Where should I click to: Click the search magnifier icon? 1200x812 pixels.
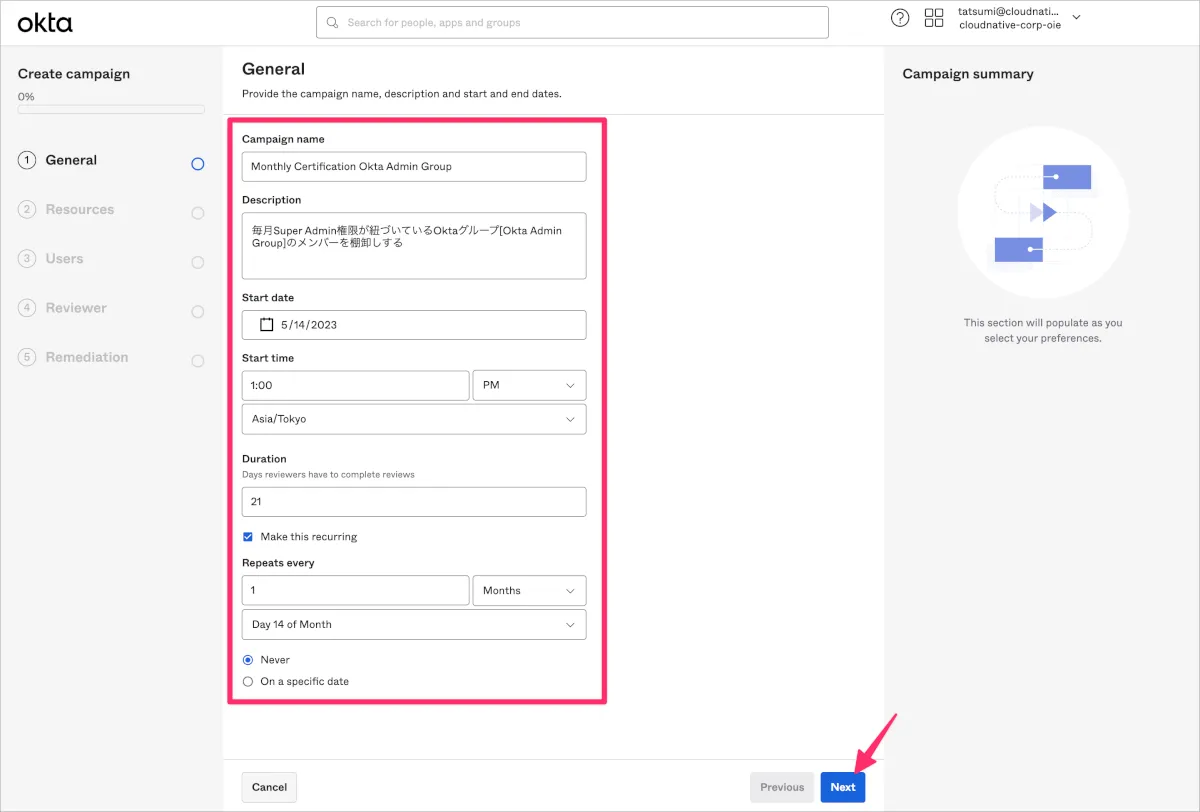[333, 23]
